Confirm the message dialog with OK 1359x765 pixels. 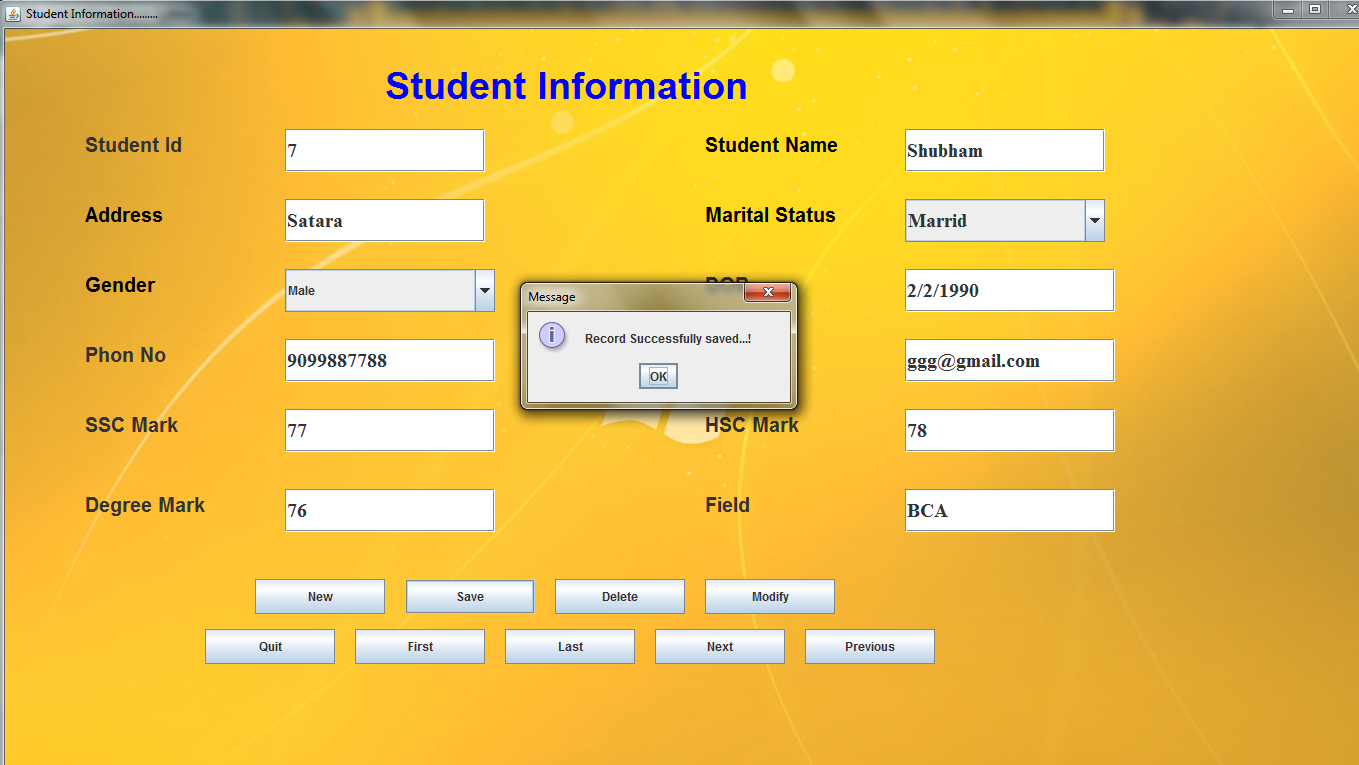(x=658, y=376)
